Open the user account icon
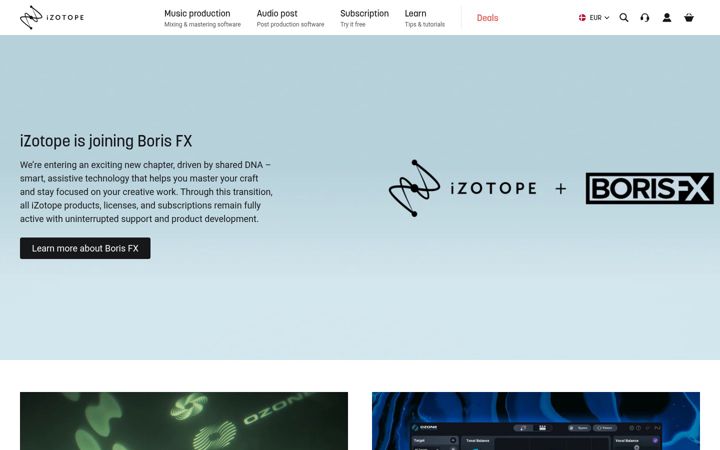 tap(667, 17)
